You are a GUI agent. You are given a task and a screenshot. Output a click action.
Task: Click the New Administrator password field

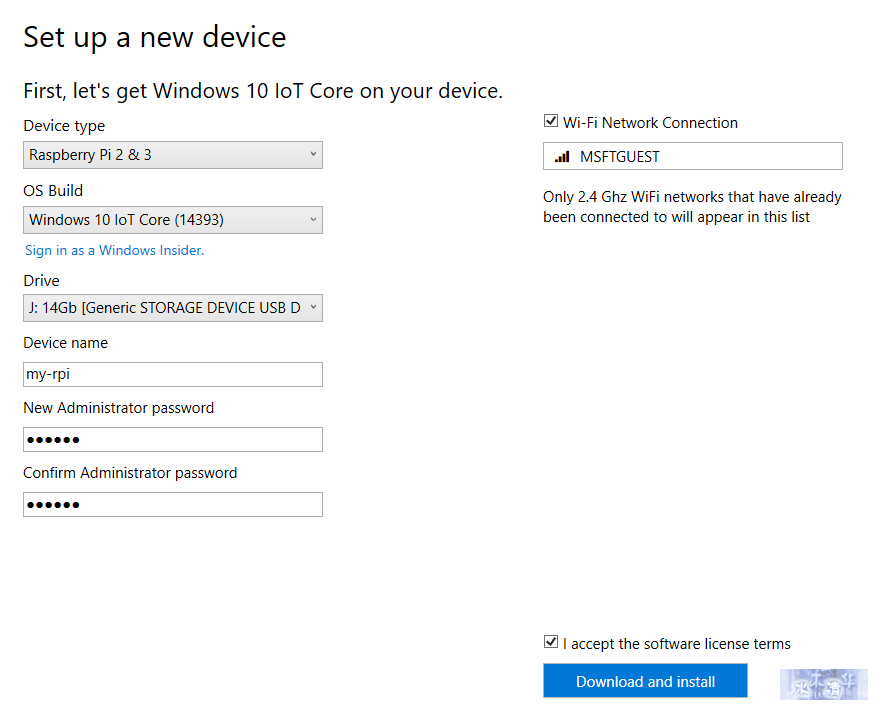pos(173,439)
